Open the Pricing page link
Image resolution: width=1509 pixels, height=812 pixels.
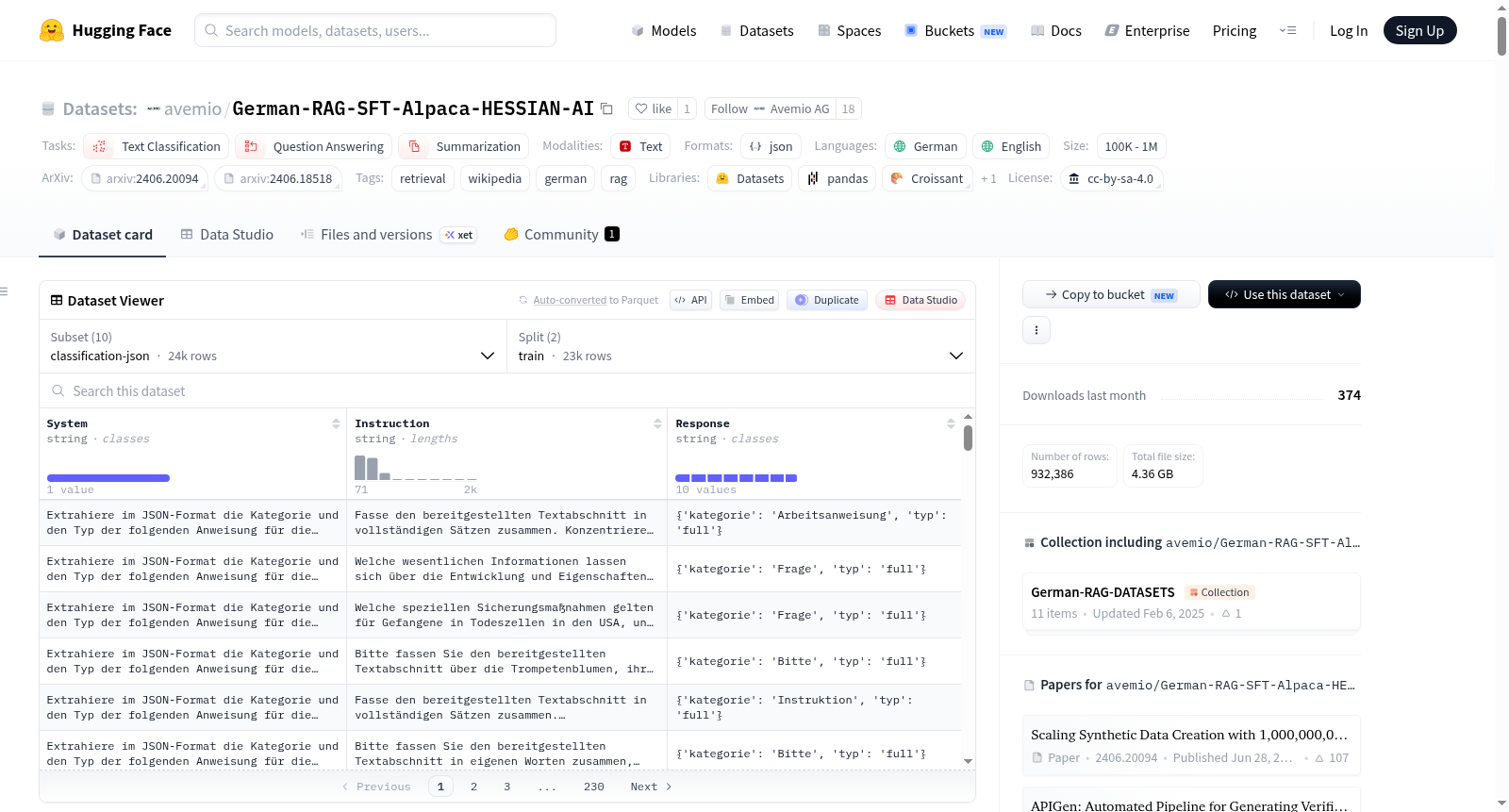[x=1235, y=30]
